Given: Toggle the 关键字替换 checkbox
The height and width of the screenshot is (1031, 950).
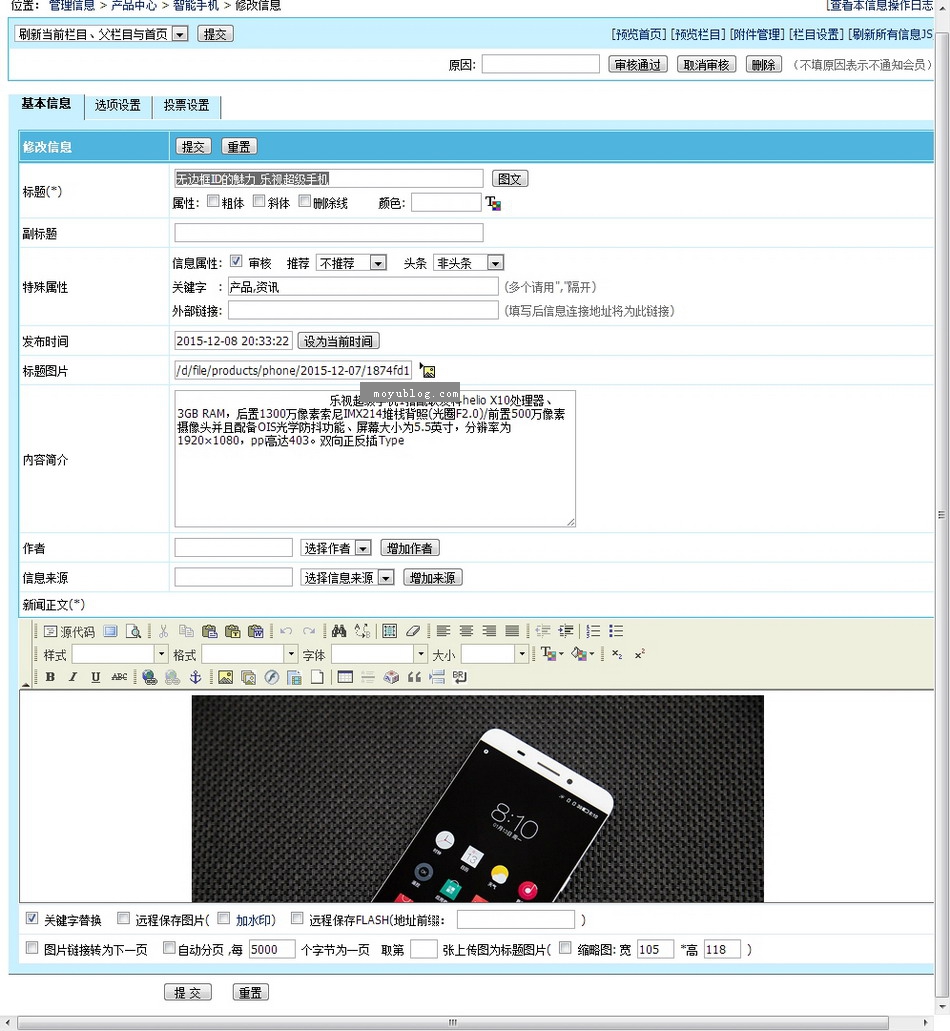Looking at the screenshot, I should click(x=32, y=918).
